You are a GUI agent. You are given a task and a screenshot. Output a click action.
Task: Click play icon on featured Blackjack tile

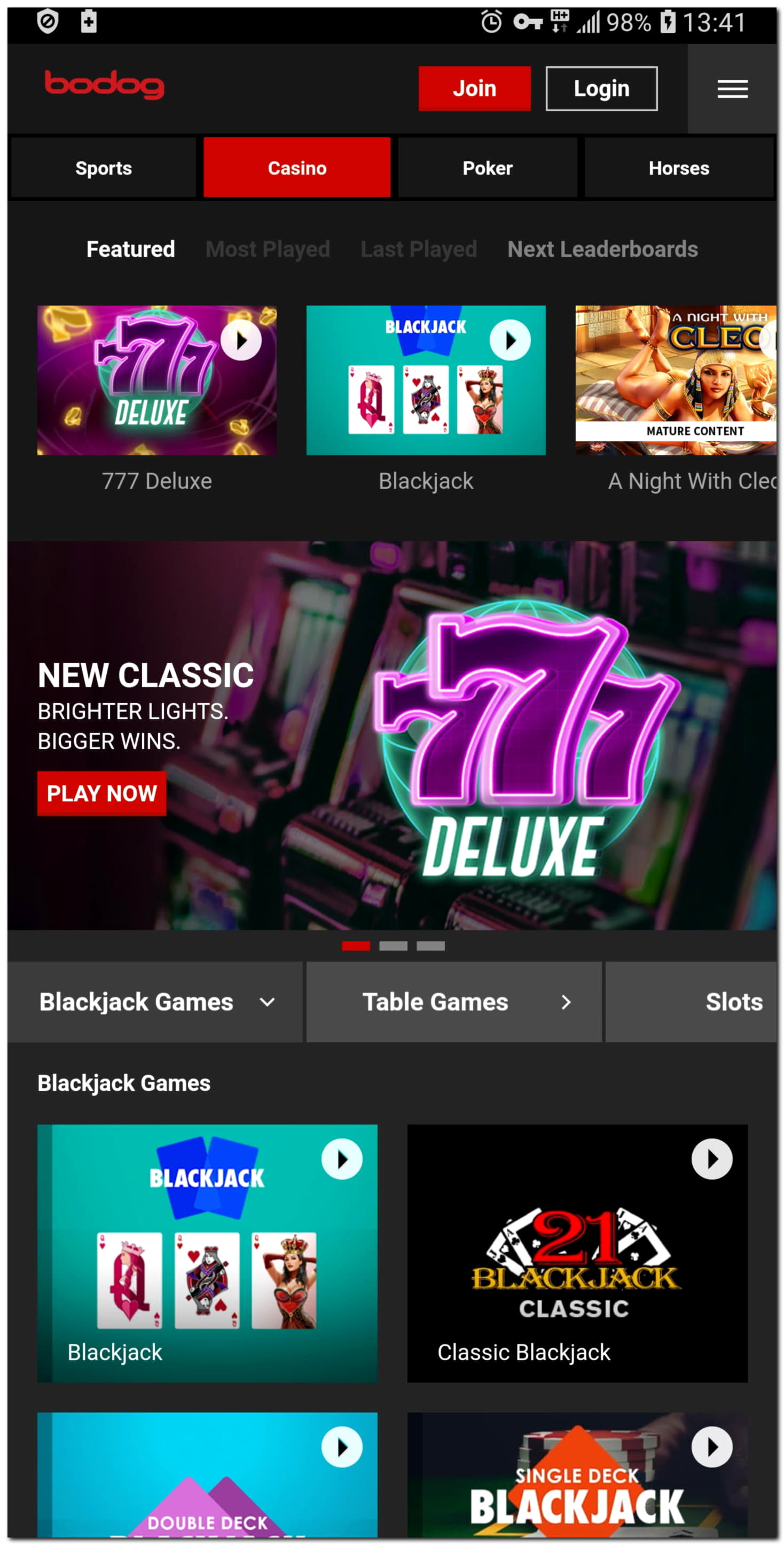(x=510, y=340)
